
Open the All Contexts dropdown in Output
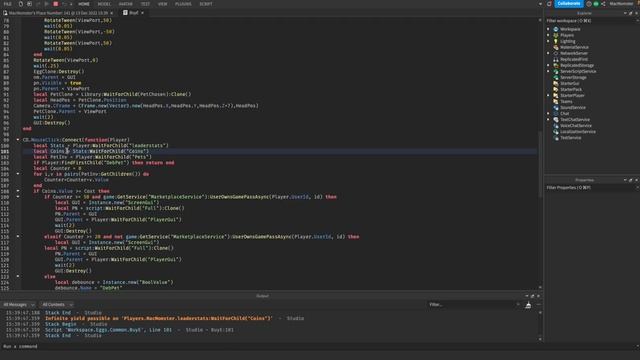point(57,305)
